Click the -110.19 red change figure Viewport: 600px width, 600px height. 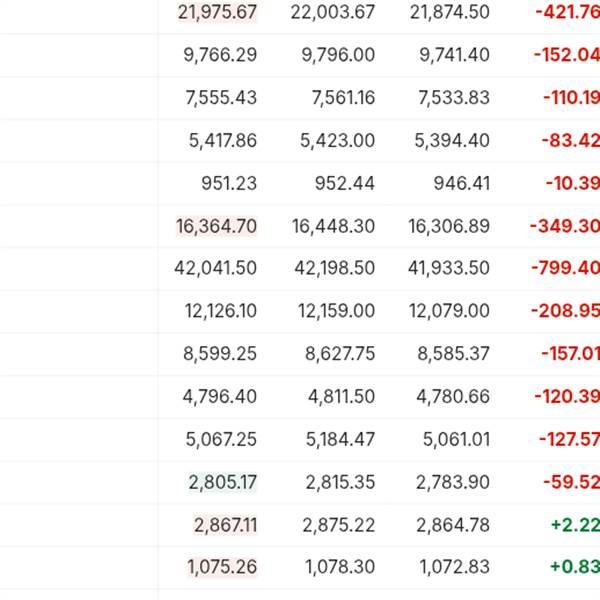tap(571, 98)
